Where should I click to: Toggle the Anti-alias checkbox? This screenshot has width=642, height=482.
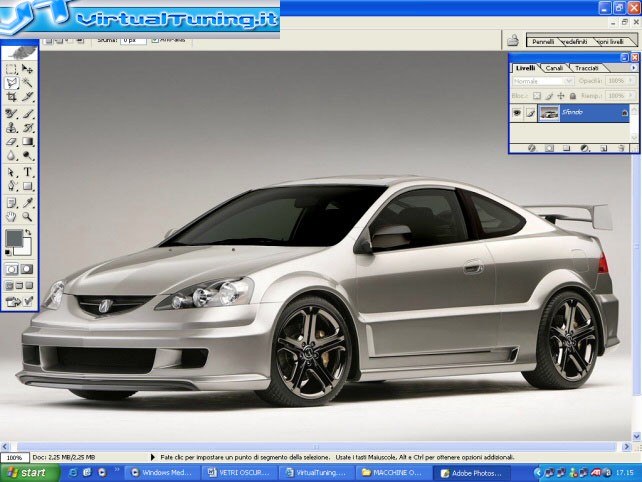155,40
